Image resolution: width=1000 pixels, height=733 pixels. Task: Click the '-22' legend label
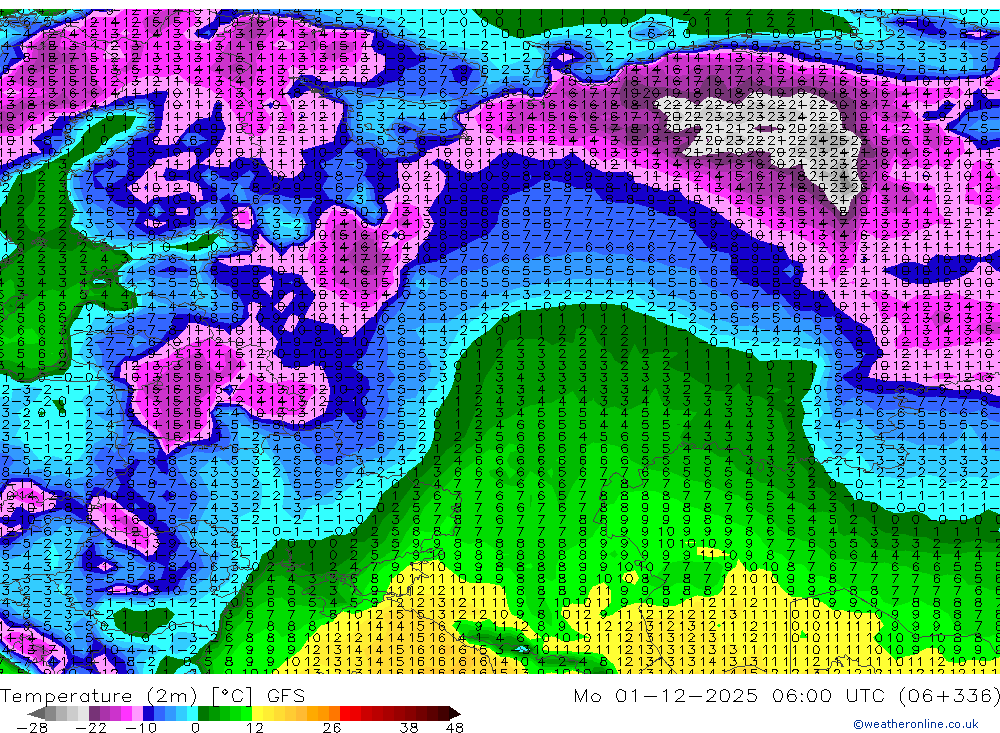[x=91, y=727]
